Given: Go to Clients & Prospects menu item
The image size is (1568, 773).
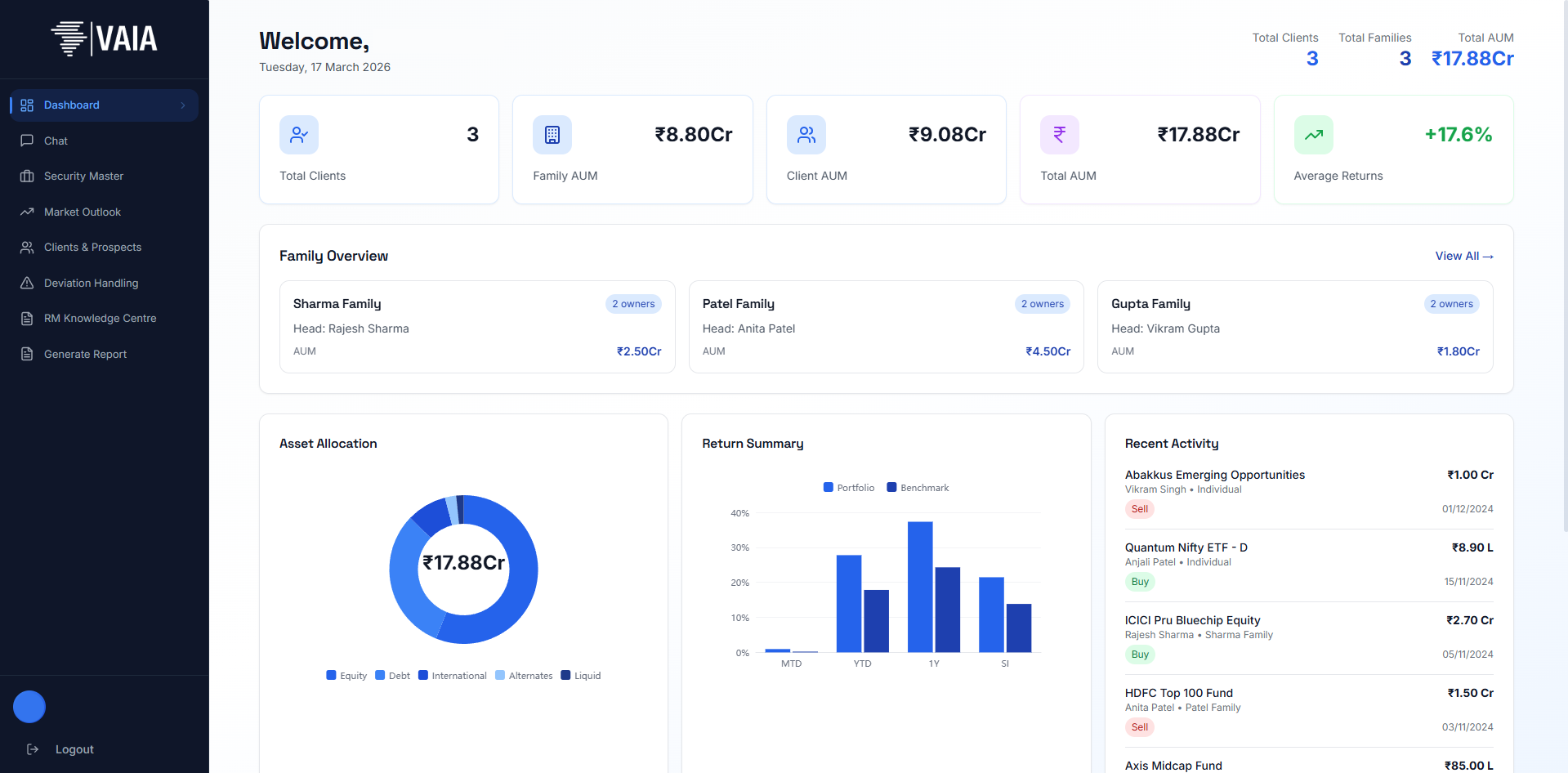Looking at the screenshot, I should 92,248.
